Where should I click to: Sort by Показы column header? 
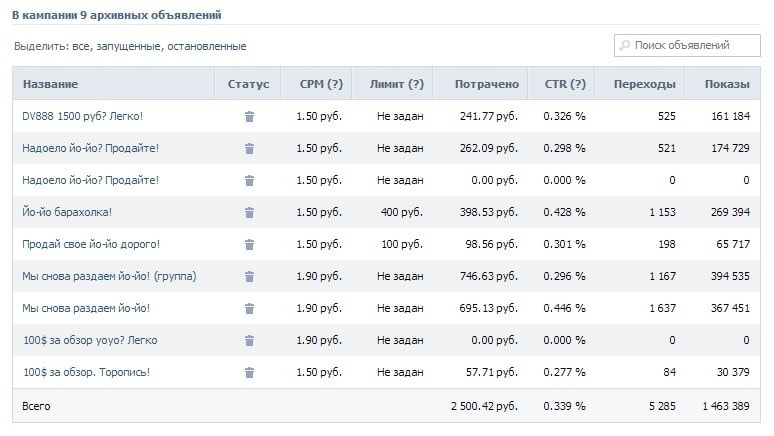pyautogui.click(x=727, y=84)
